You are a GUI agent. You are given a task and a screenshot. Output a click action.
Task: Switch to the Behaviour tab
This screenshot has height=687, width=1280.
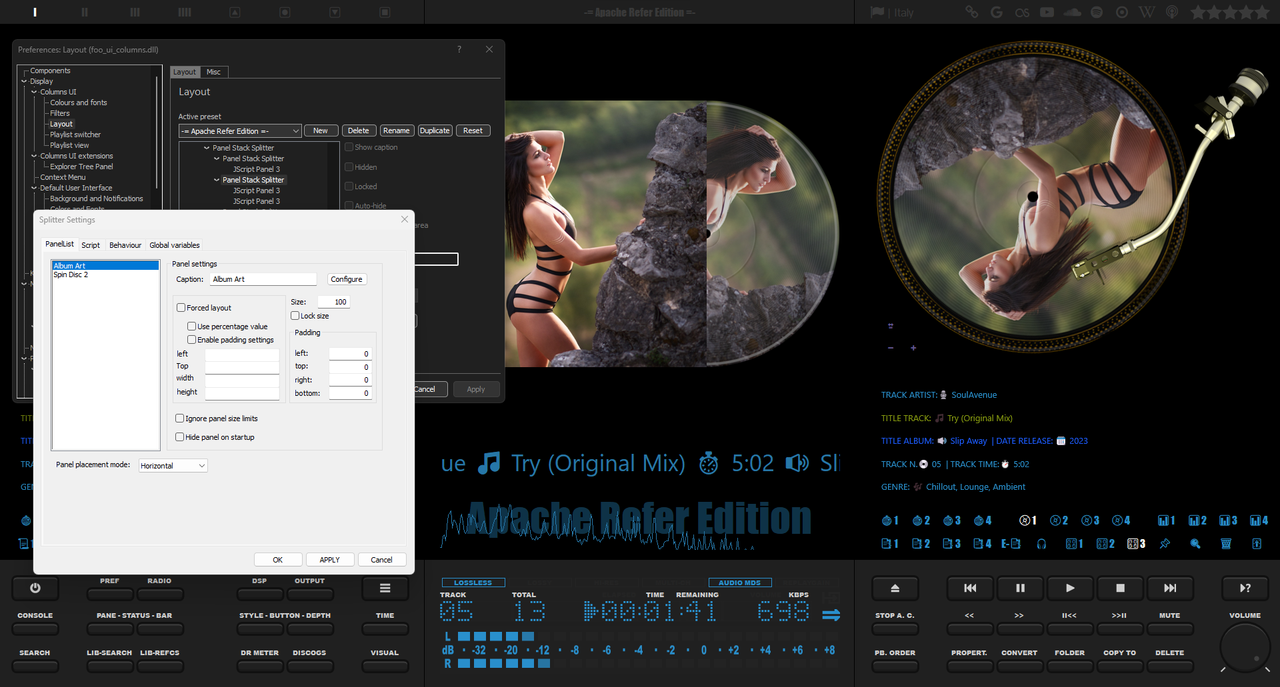coord(125,245)
